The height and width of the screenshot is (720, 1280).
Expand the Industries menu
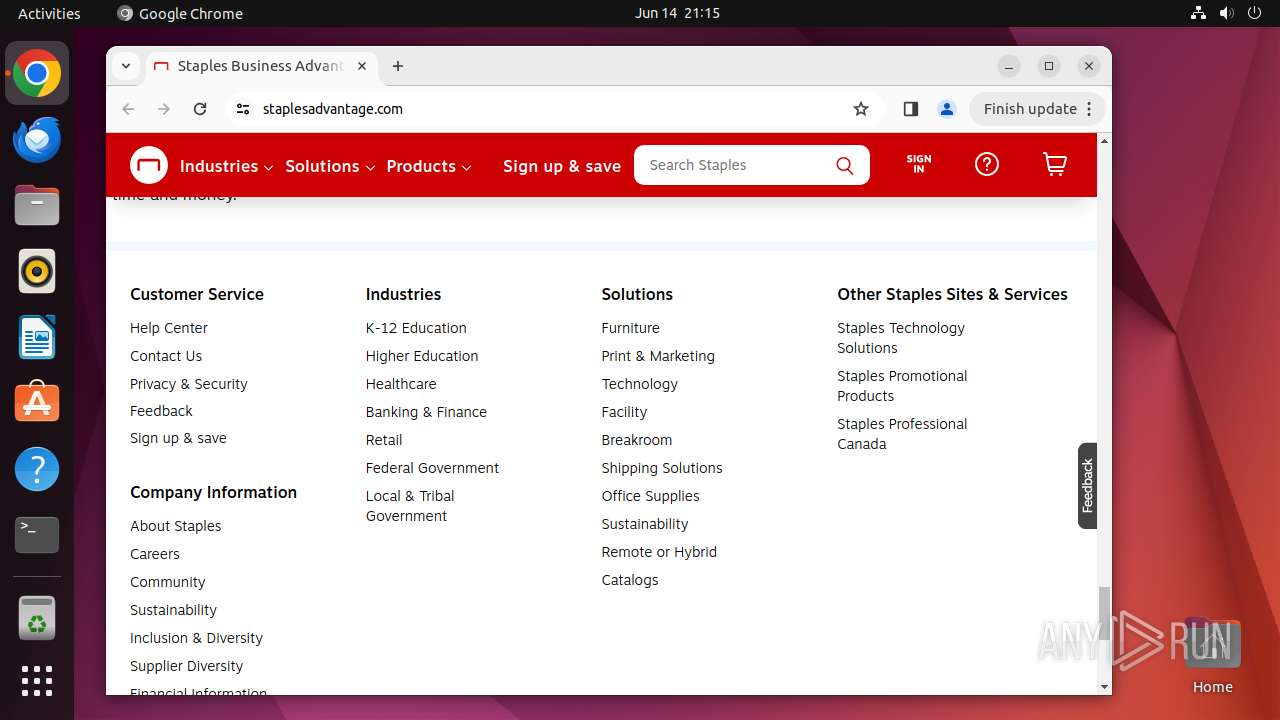[x=227, y=166]
